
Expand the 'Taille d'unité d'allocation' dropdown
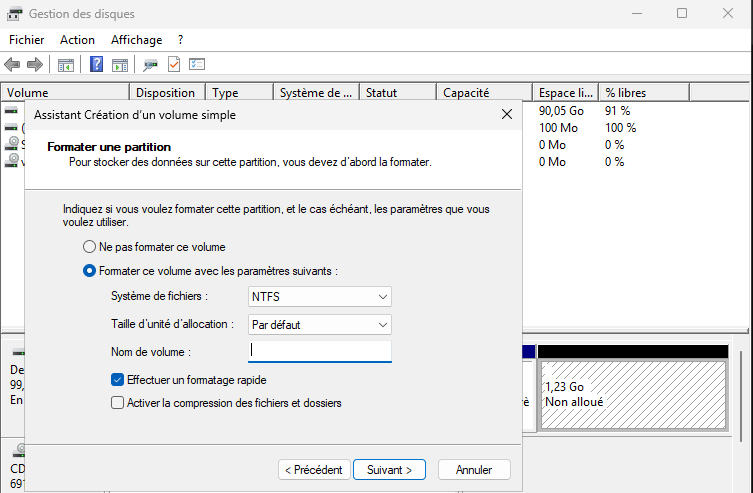coord(319,325)
